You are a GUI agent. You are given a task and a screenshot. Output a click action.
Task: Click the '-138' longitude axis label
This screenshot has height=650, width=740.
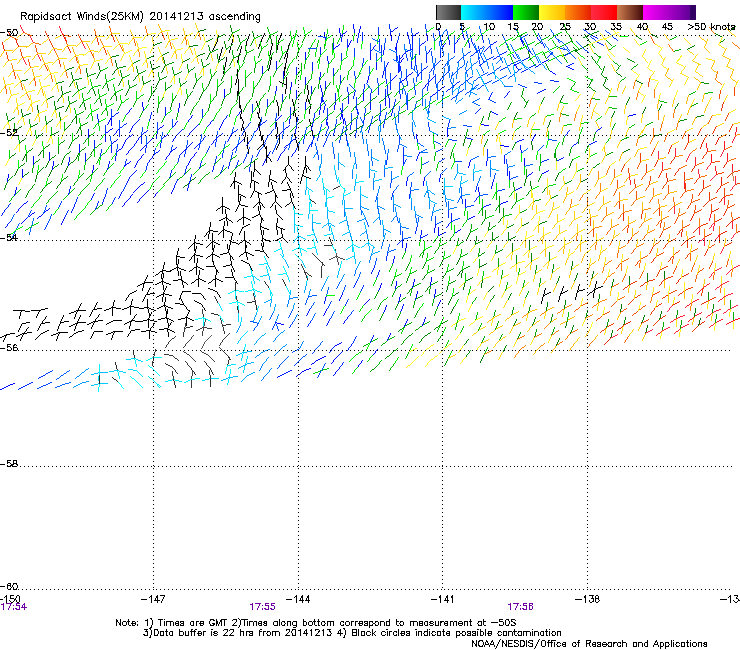[588, 599]
